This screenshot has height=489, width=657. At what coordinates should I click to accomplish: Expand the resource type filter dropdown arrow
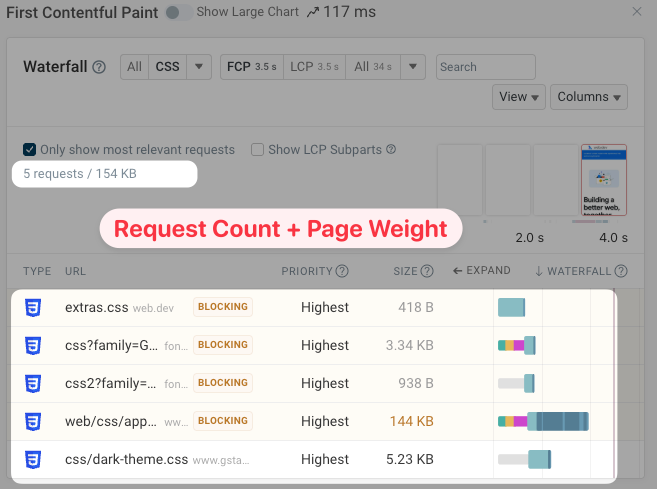199,67
